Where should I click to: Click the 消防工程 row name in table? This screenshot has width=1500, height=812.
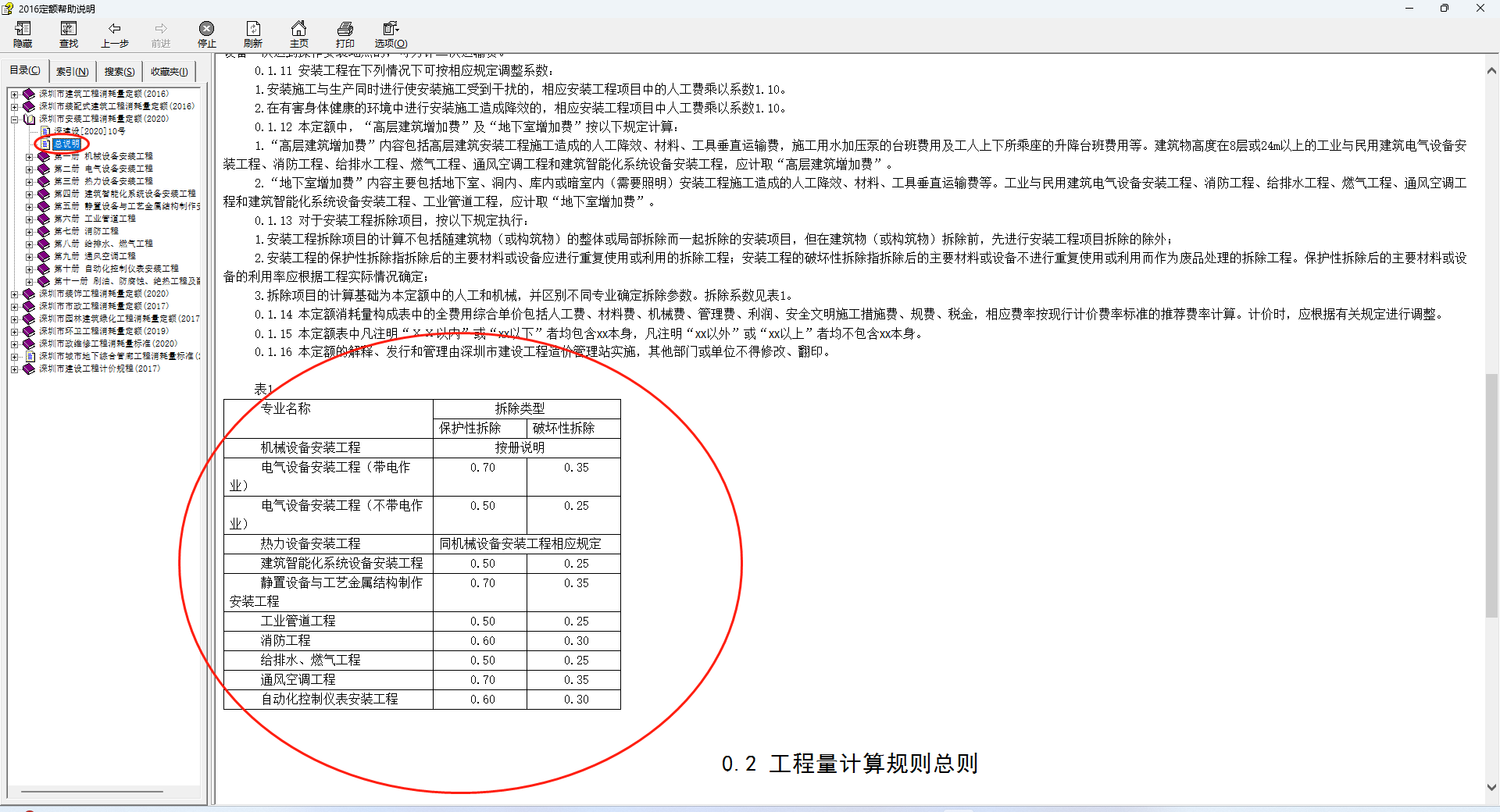[x=285, y=641]
